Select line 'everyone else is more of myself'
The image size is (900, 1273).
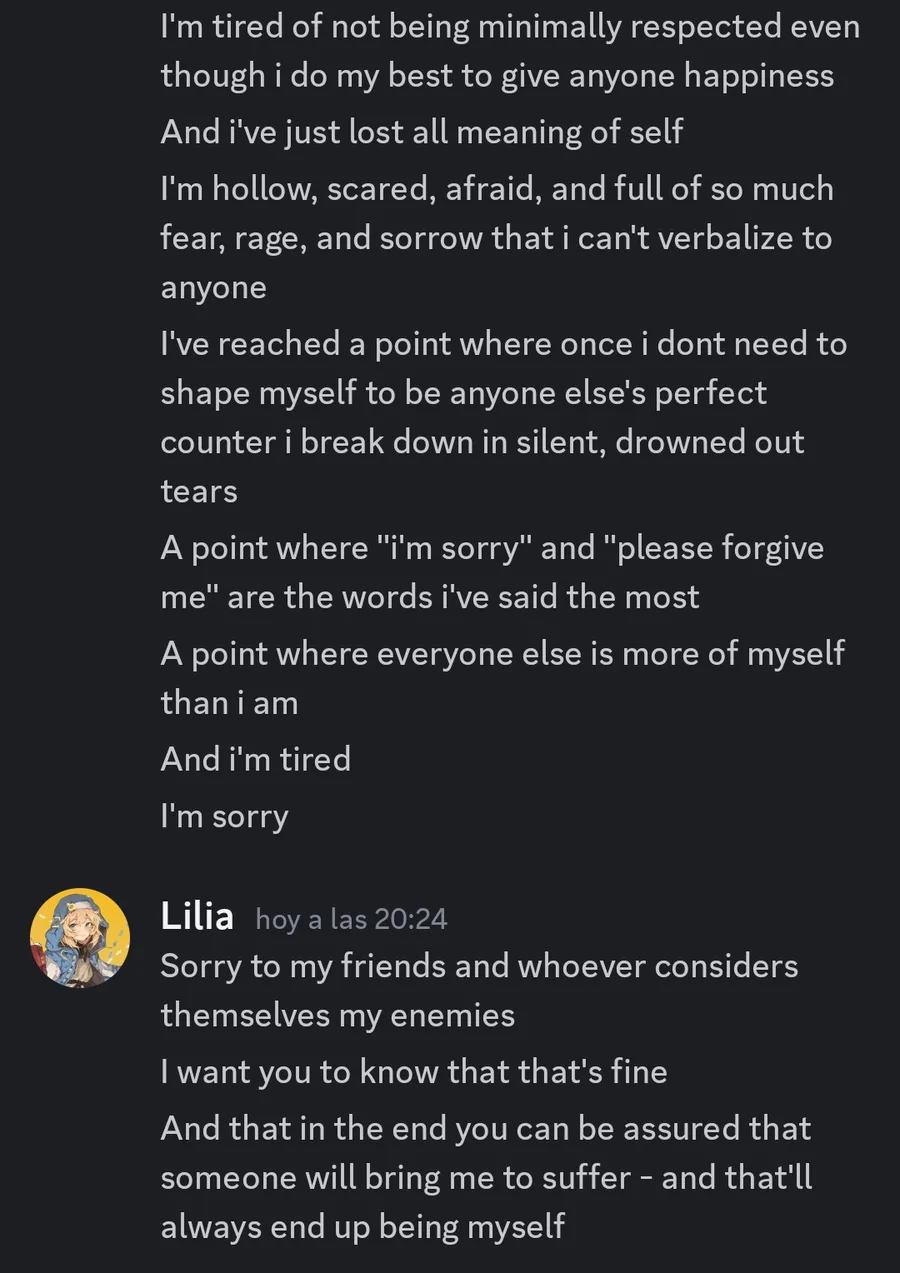point(502,654)
